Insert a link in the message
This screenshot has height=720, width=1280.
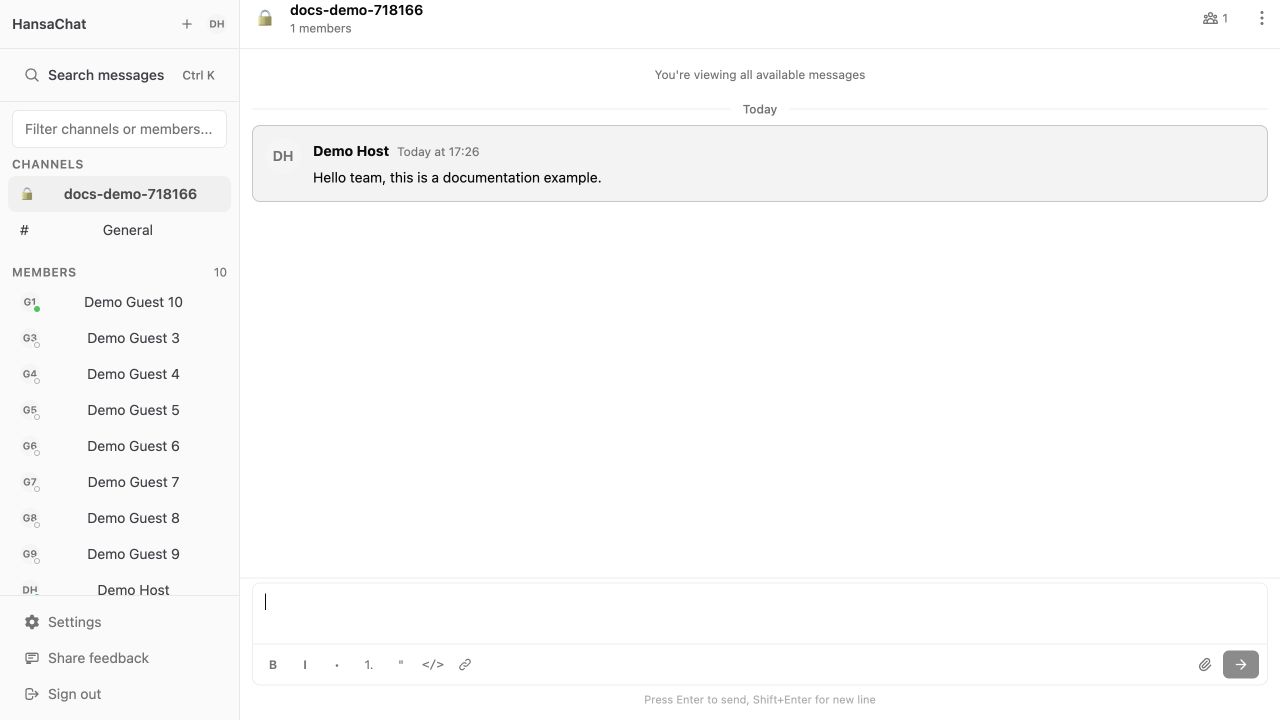tap(465, 665)
